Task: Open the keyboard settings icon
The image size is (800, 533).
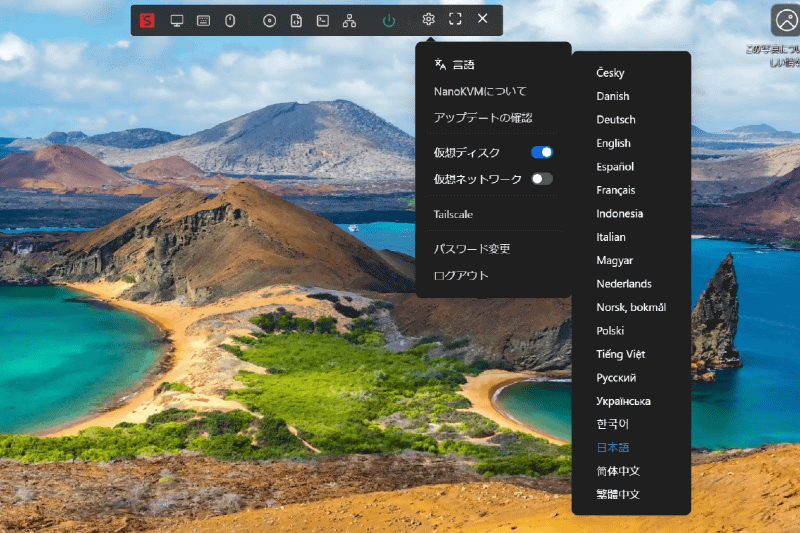Action: pos(203,20)
